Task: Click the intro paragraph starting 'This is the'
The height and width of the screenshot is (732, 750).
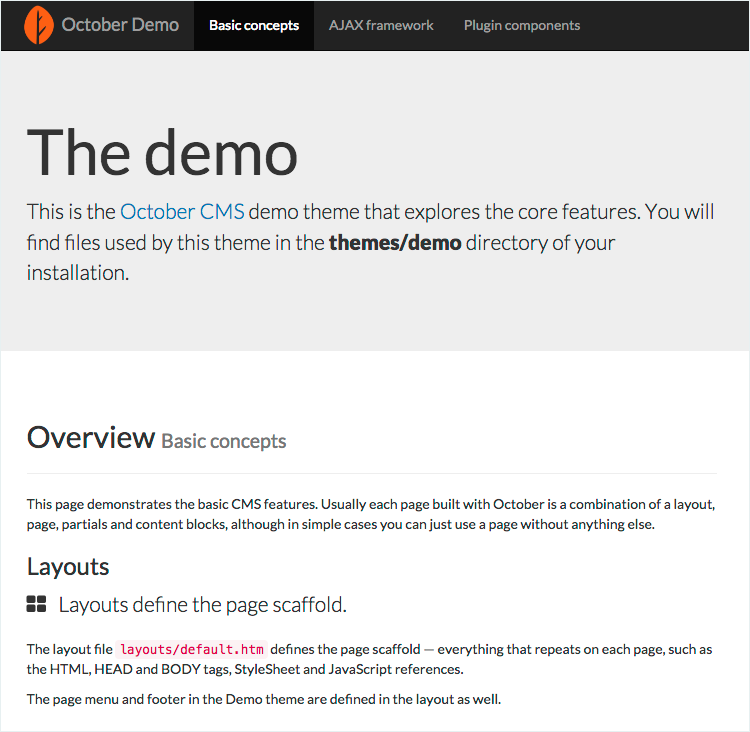Action: coord(371,242)
